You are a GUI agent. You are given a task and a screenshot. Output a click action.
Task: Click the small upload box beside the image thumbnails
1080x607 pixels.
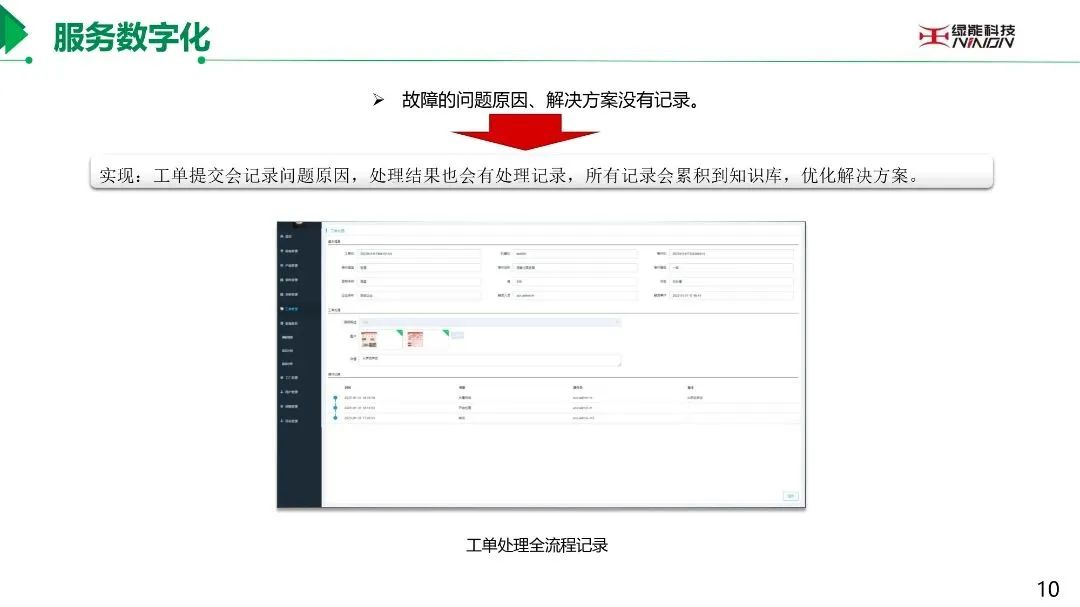pos(457,335)
